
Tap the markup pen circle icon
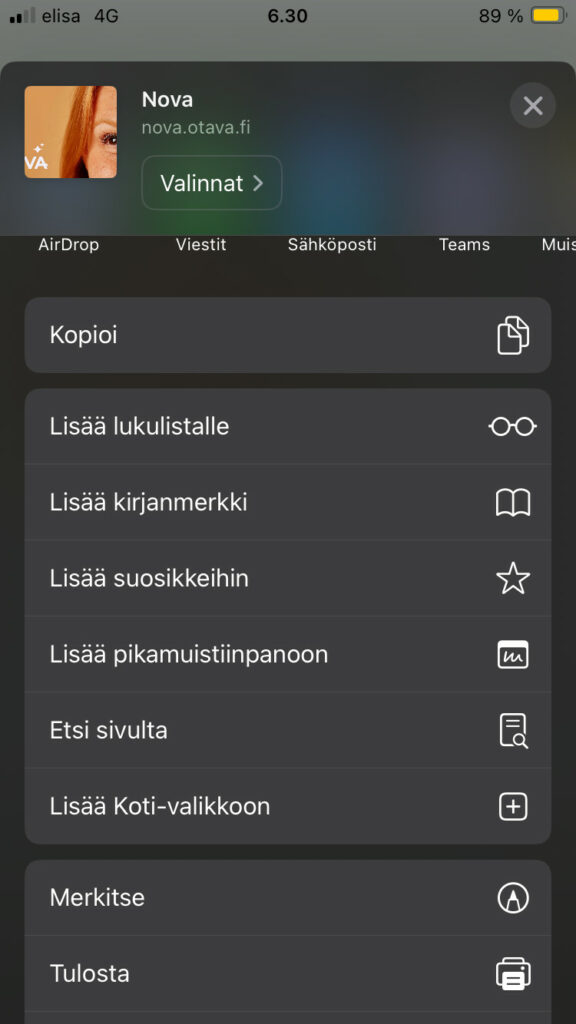tap(513, 898)
